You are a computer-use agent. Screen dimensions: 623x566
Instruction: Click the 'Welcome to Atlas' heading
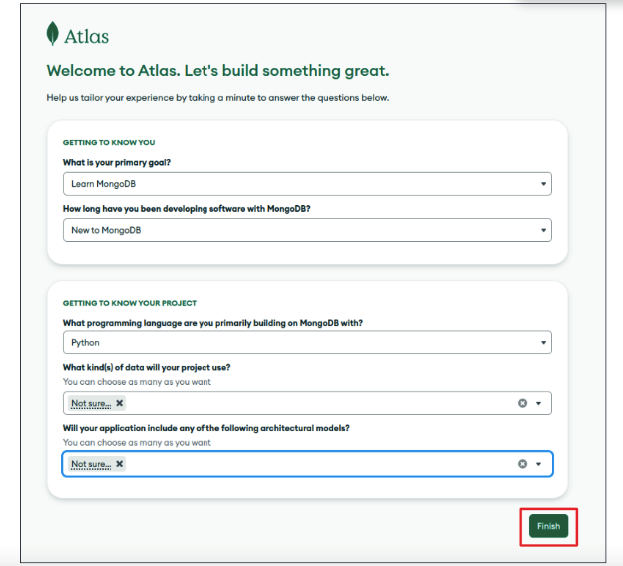[x=218, y=71]
